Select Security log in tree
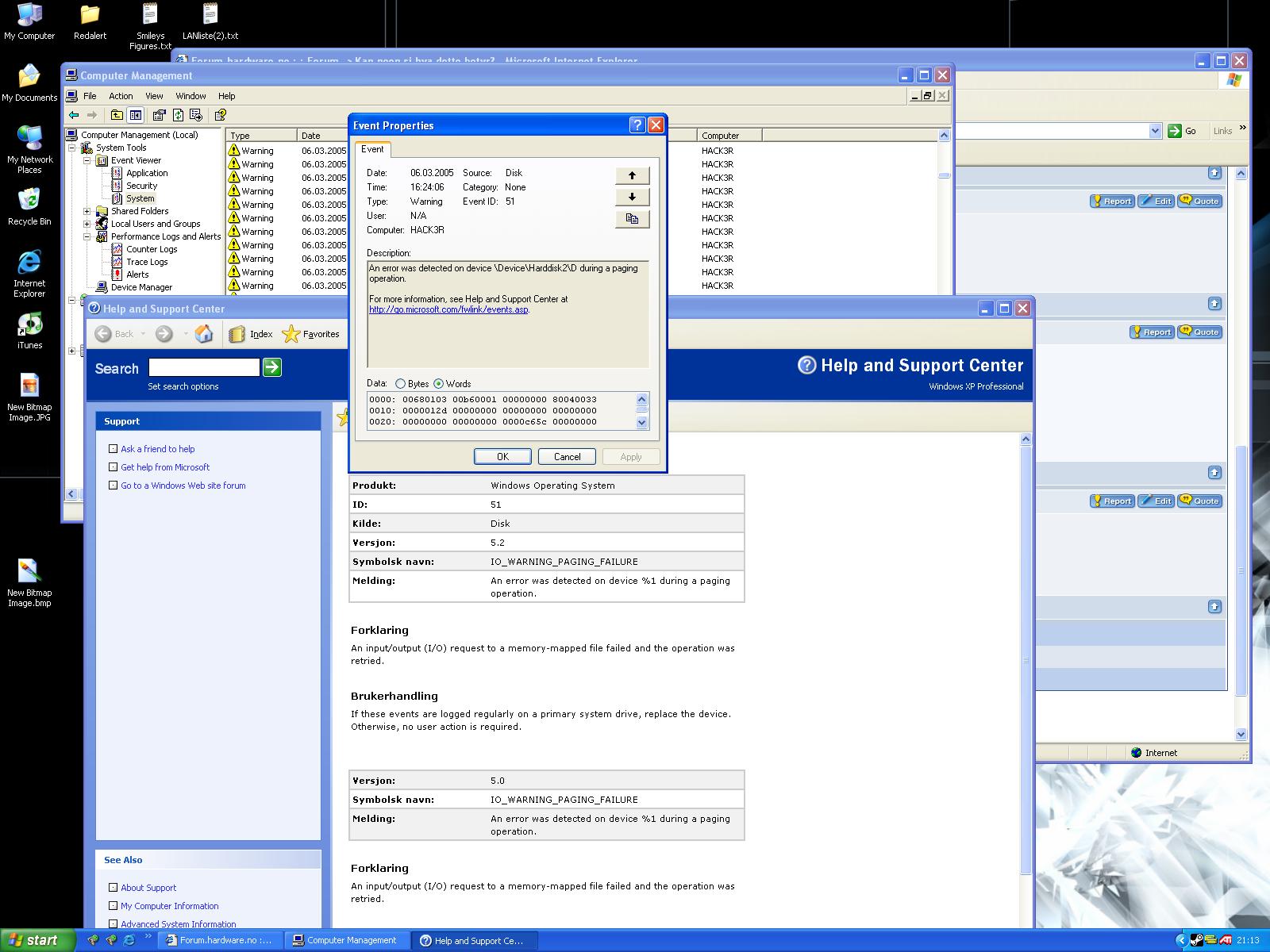 141,186
